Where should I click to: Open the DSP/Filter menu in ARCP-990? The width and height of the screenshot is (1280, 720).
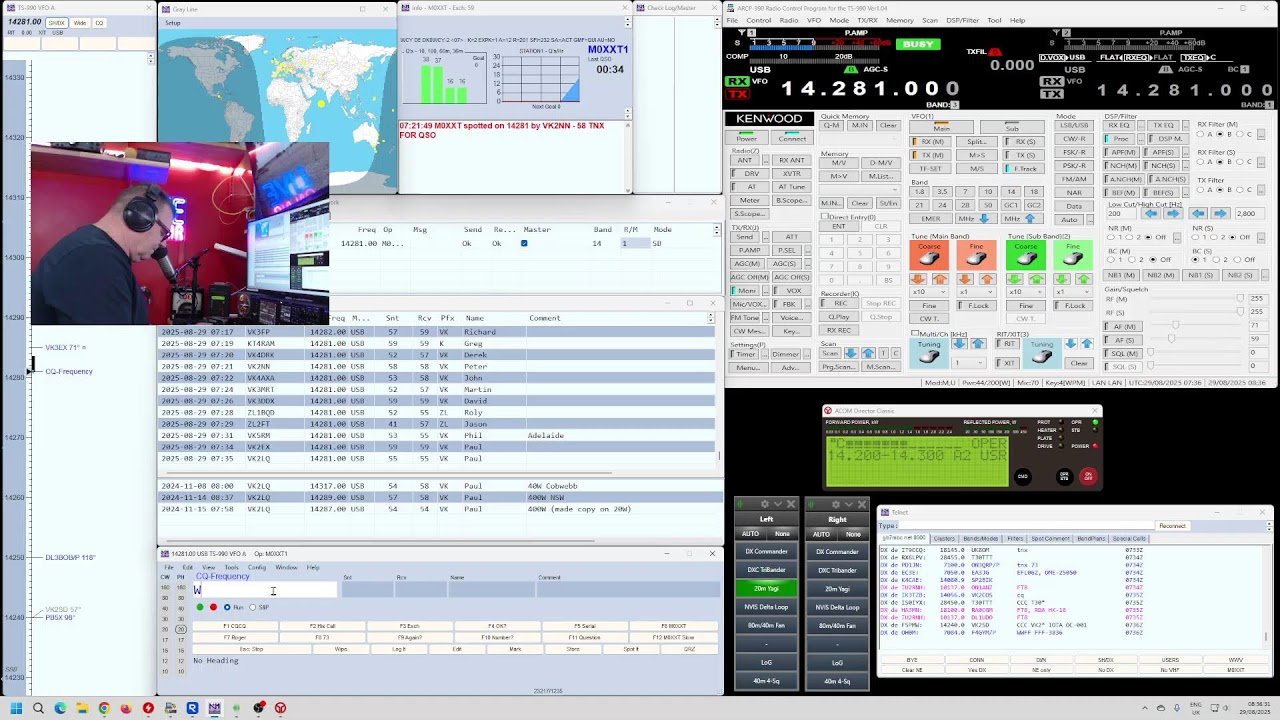click(x=964, y=20)
